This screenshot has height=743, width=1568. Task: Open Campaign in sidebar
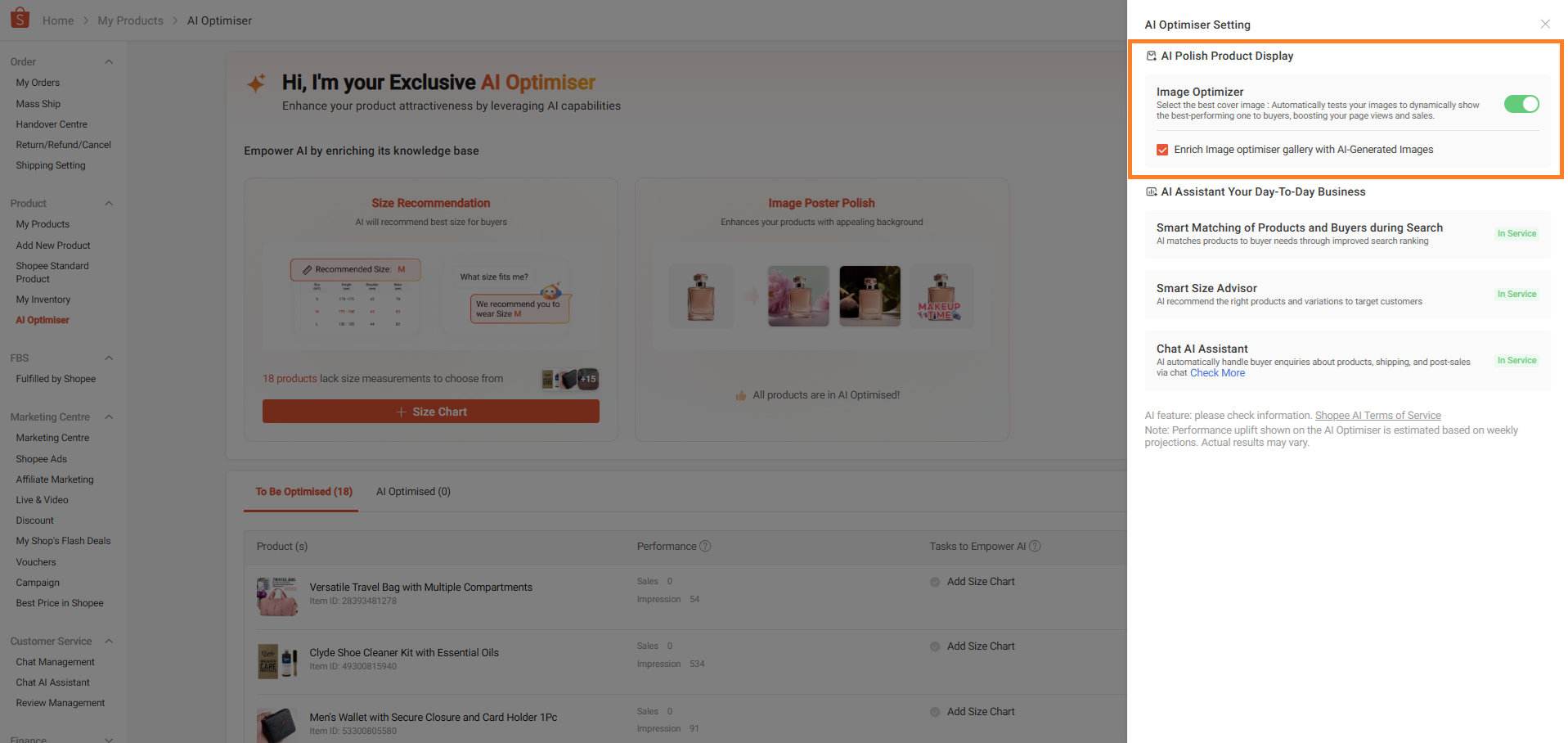(38, 583)
